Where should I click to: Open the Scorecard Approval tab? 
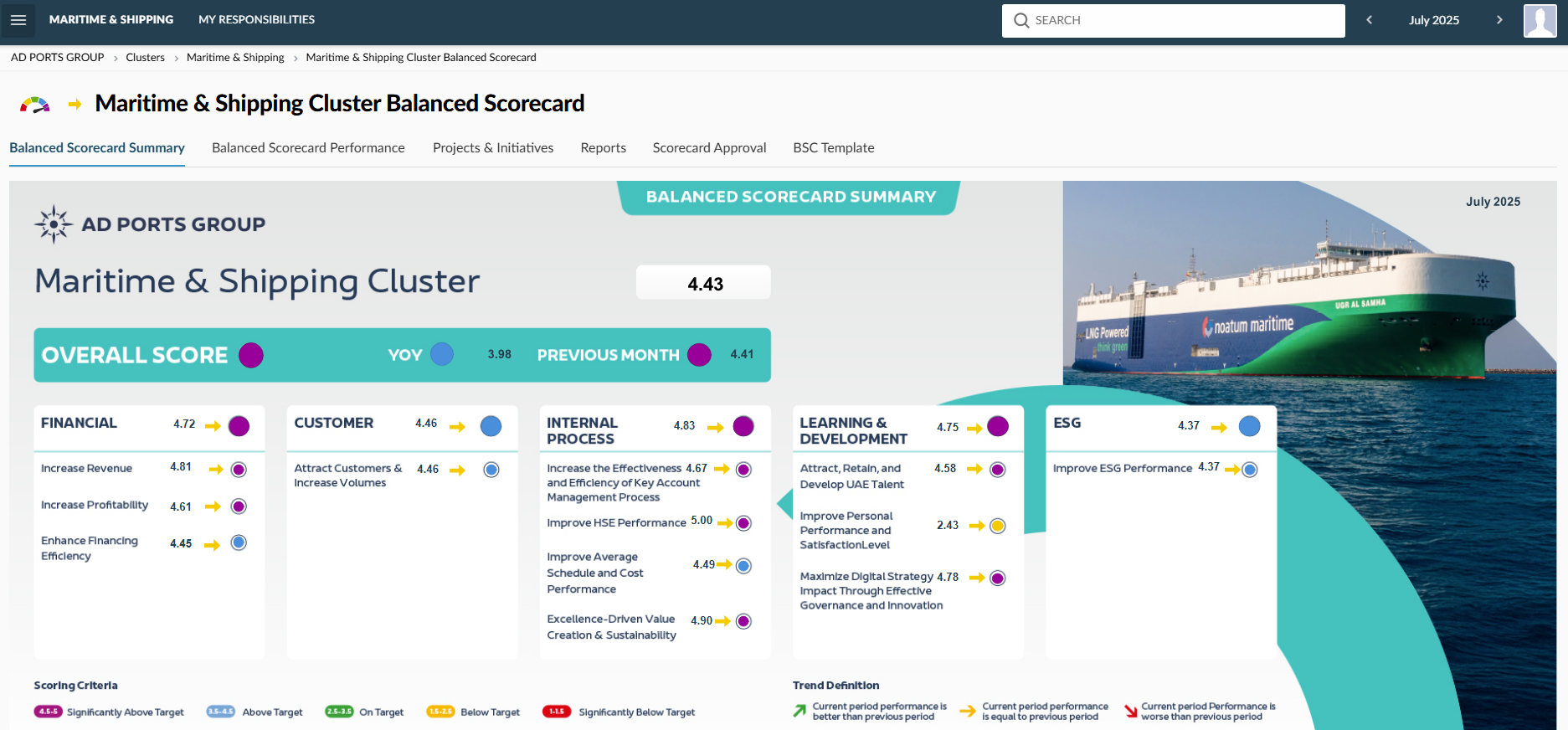pyautogui.click(x=709, y=147)
